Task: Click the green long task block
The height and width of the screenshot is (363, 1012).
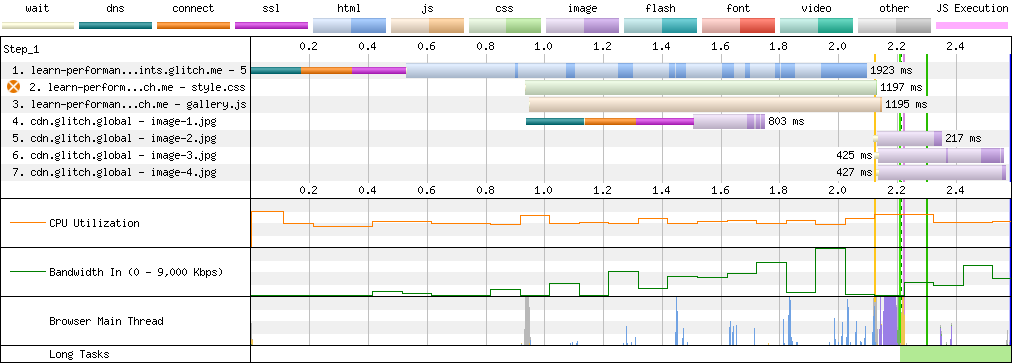Action: click(x=955, y=354)
